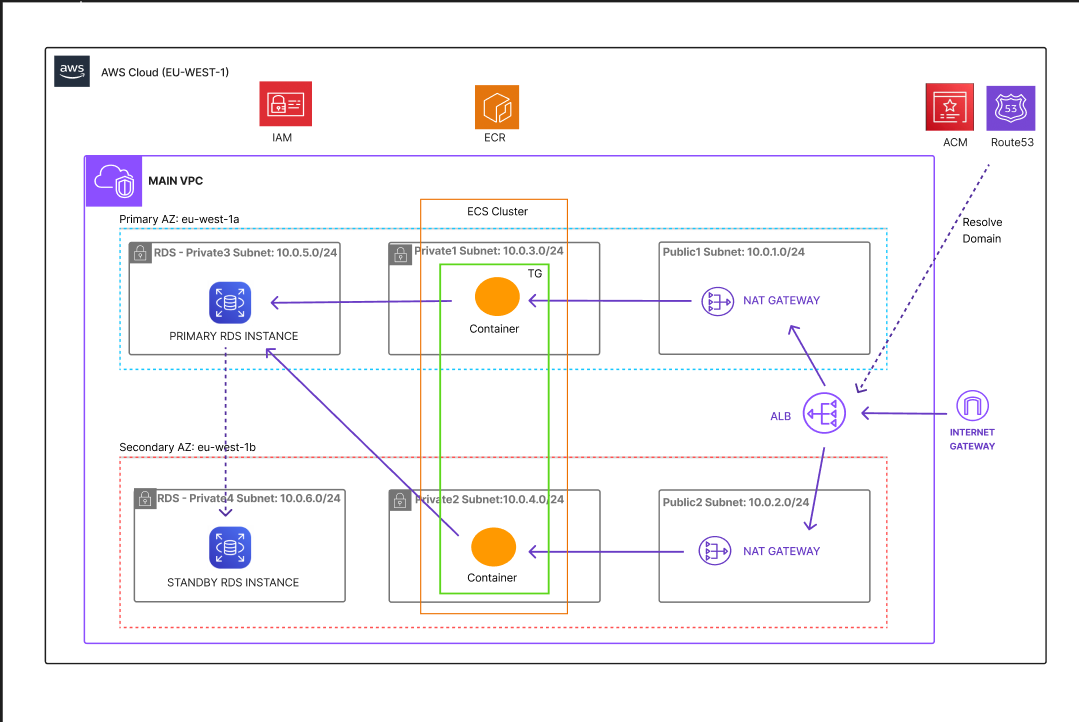Click the Primary RDS instance icon

pyautogui.click(x=230, y=302)
